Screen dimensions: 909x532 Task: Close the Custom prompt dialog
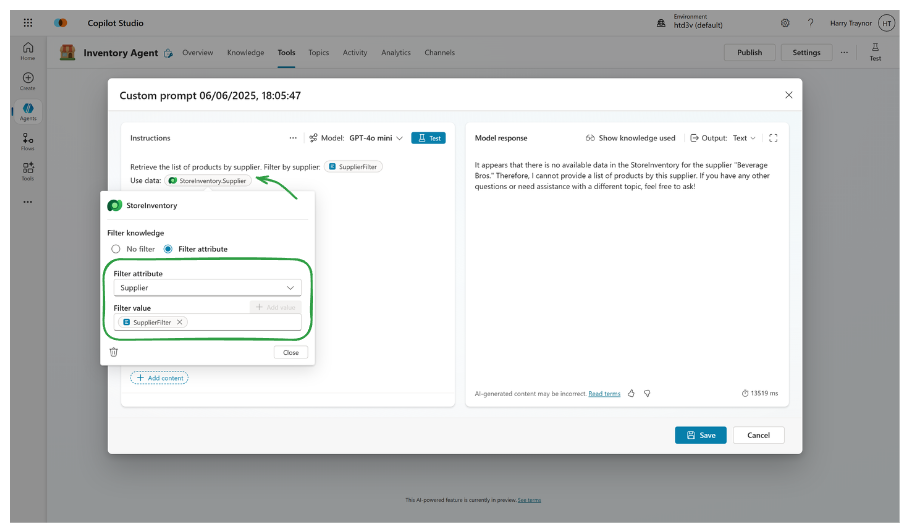(788, 95)
